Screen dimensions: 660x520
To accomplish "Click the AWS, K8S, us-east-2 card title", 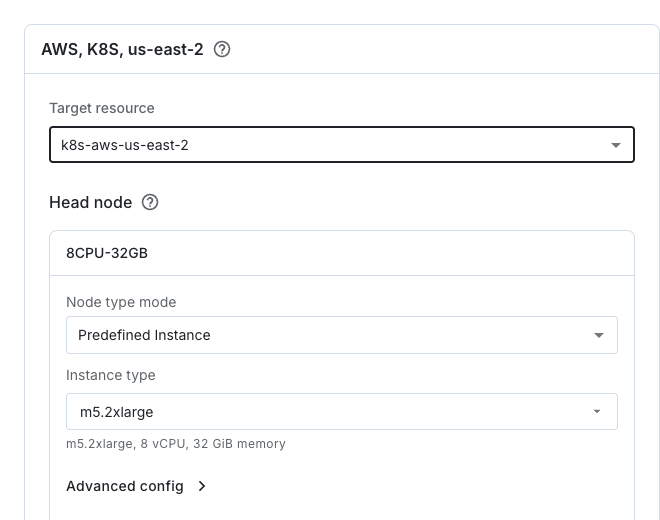I will (122, 49).
